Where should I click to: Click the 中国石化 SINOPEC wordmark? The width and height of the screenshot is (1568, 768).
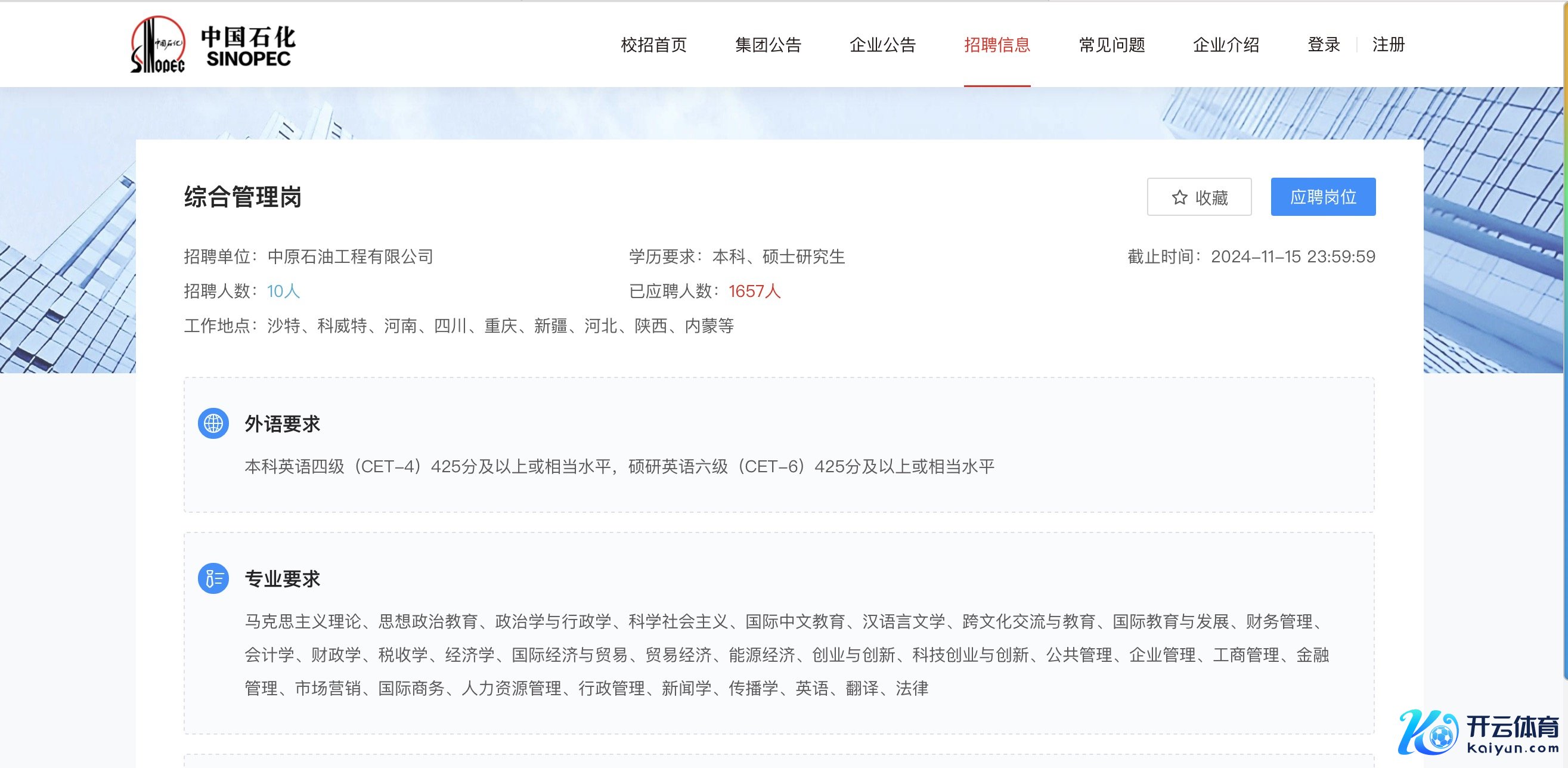coord(249,46)
